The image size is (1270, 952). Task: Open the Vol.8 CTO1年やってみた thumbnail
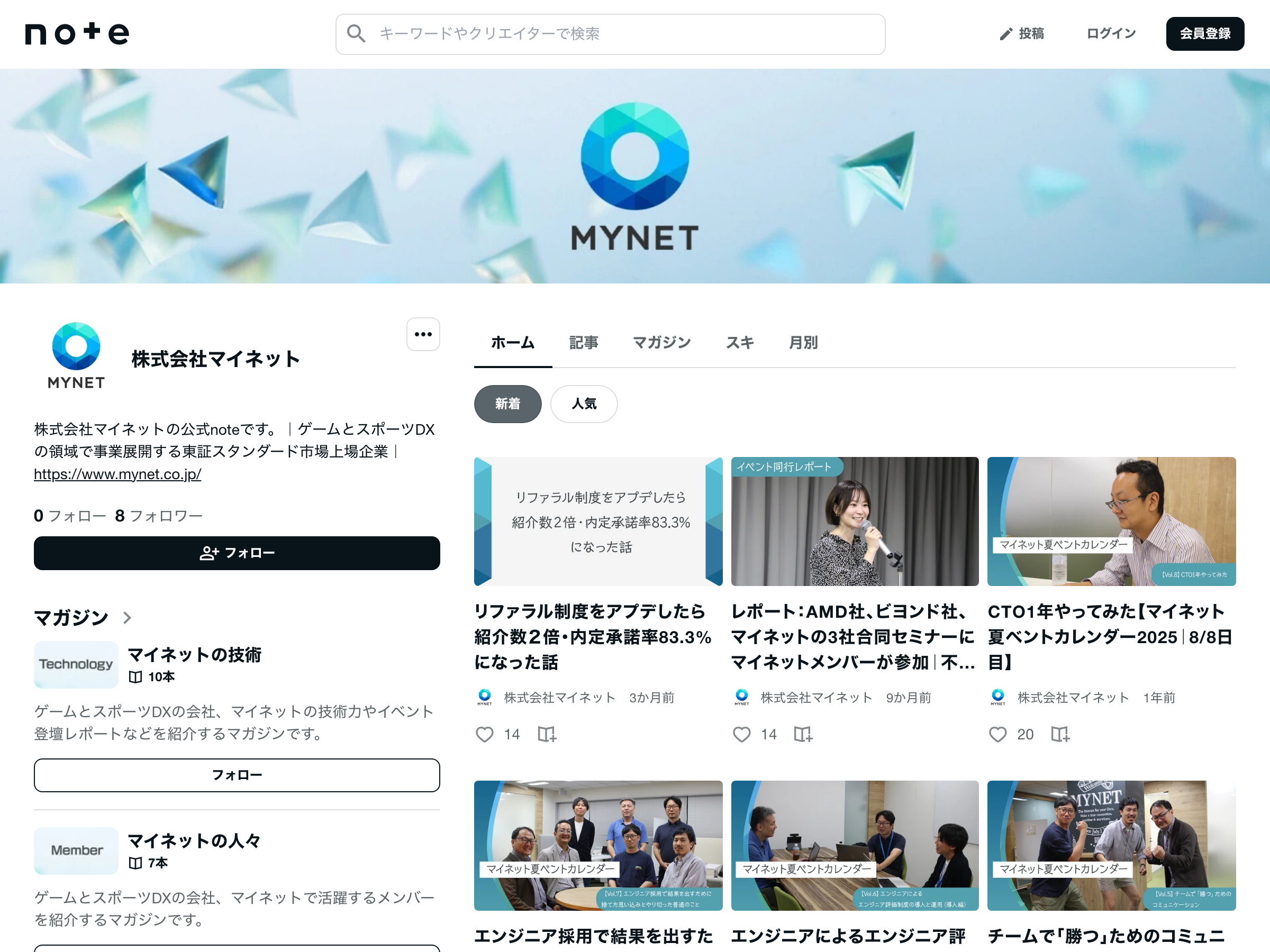click(1112, 521)
